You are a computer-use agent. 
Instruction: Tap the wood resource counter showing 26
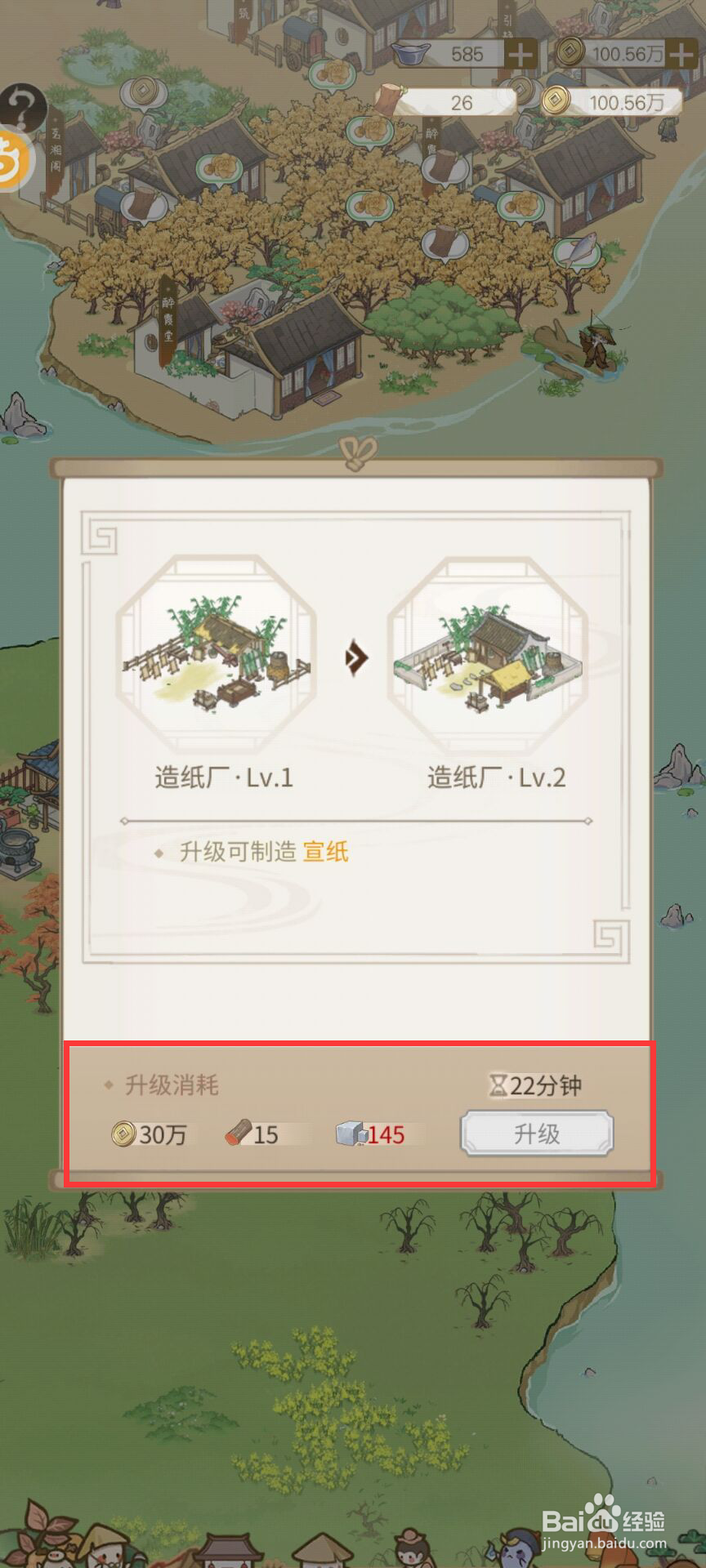(x=449, y=102)
